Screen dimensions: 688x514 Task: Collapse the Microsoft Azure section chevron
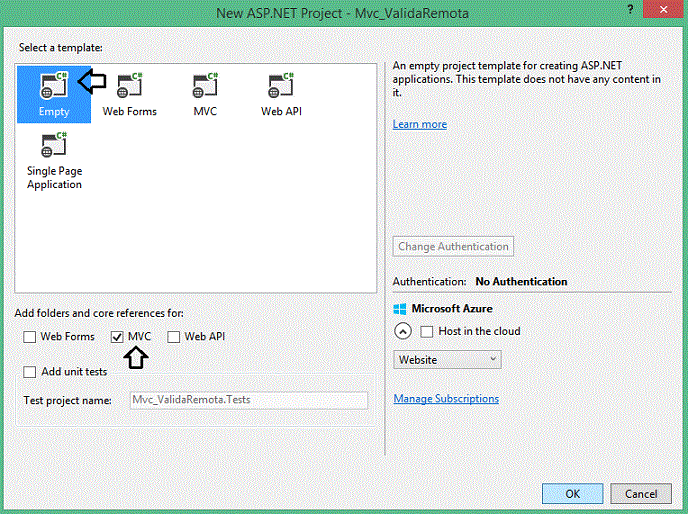[403, 331]
